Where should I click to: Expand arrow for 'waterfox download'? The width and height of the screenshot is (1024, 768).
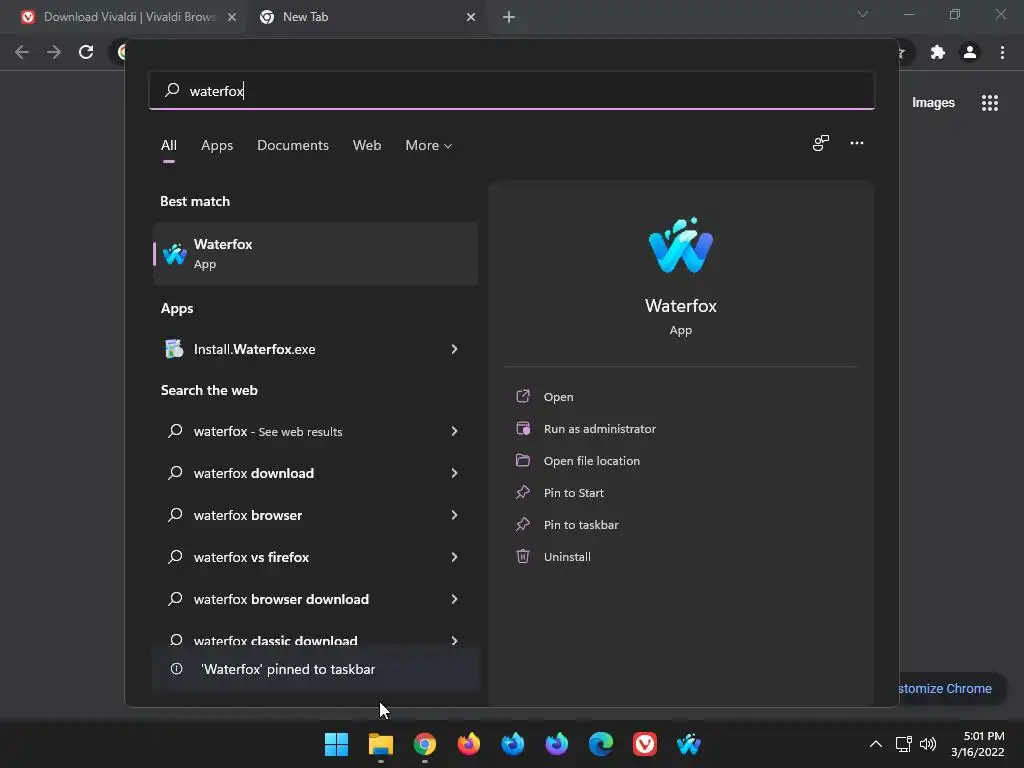click(454, 473)
